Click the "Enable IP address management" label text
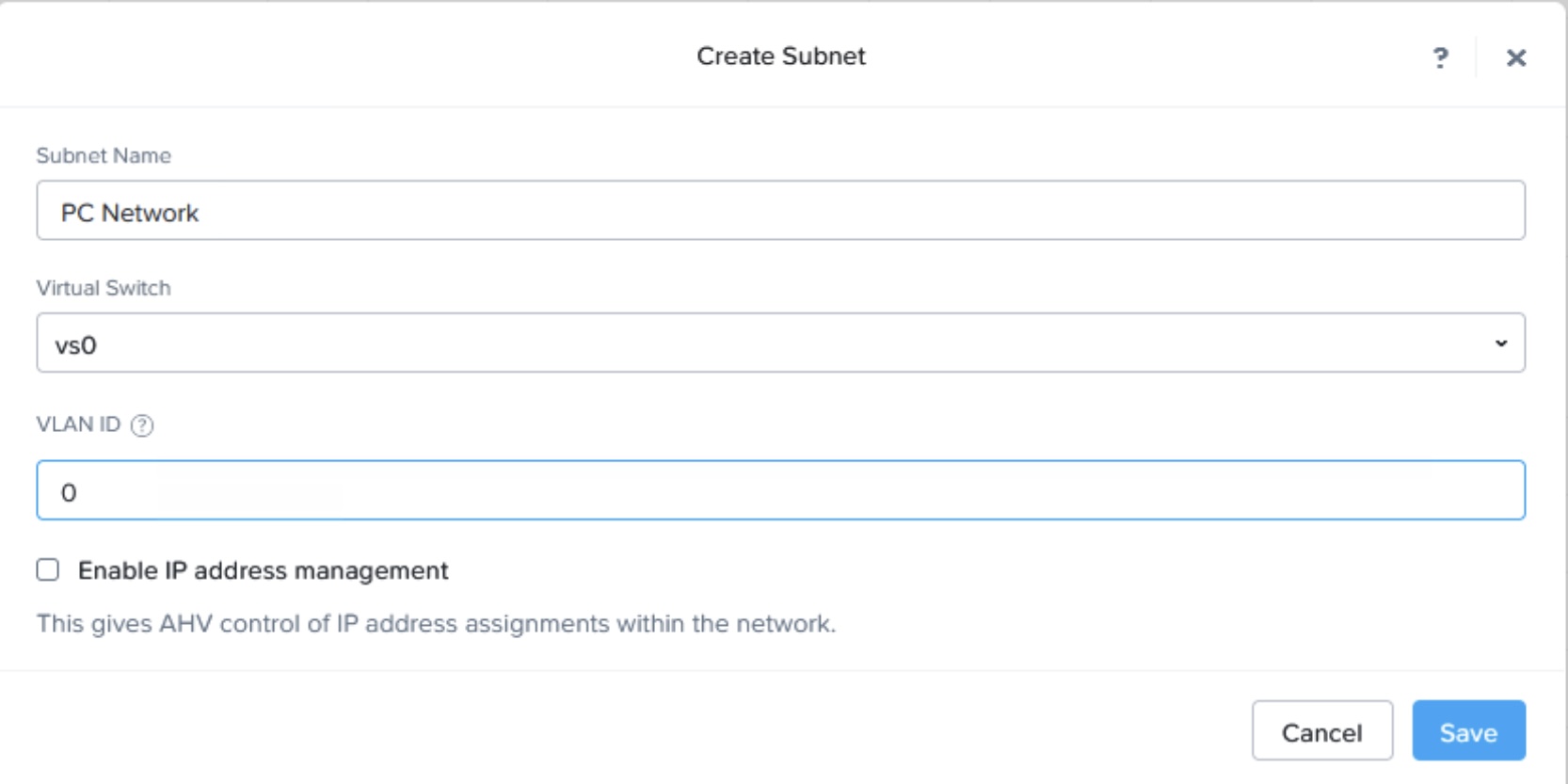Image resolution: width=1568 pixels, height=784 pixels. coord(263,570)
